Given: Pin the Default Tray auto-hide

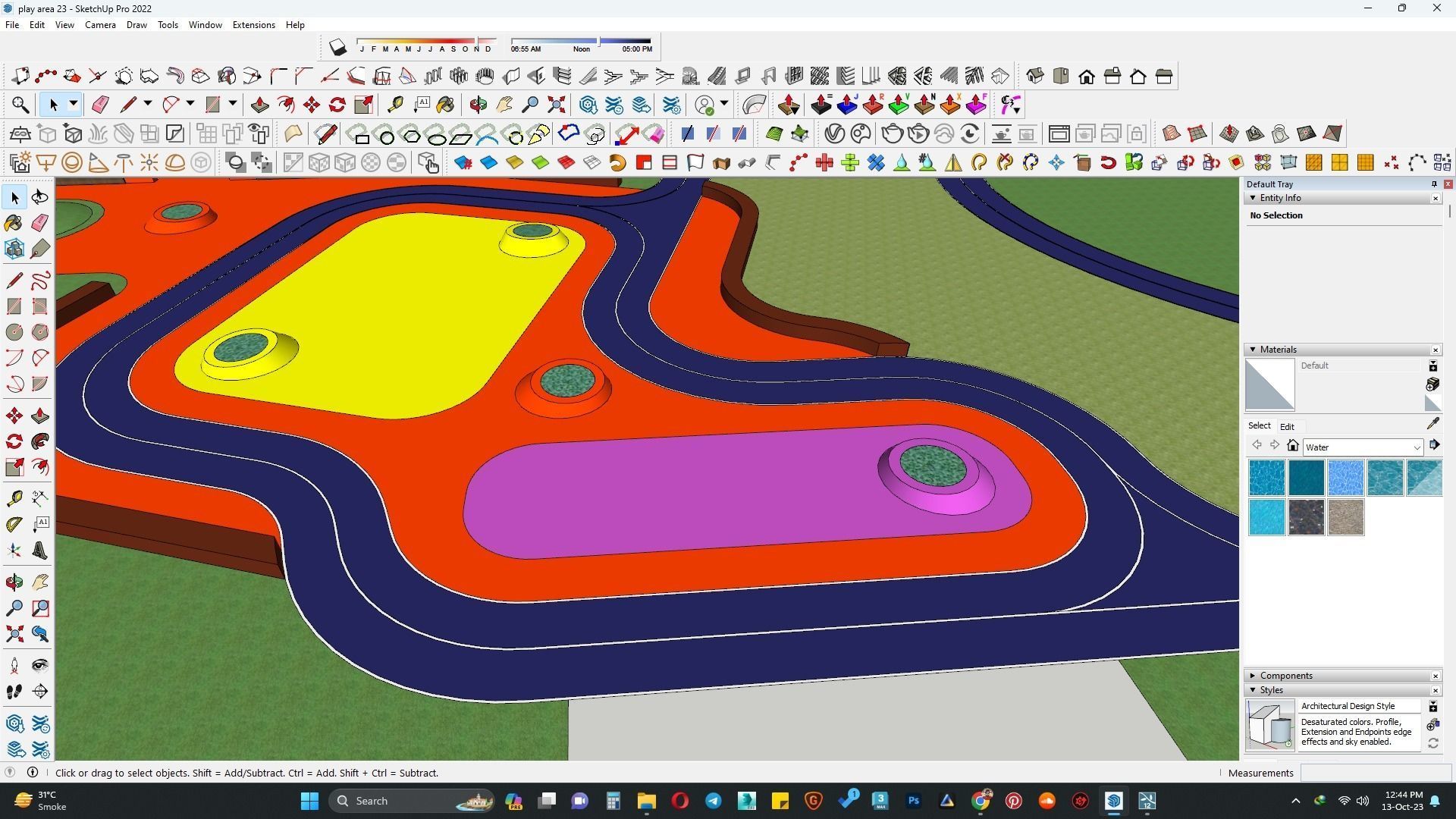Looking at the screenshot, I should click(1433, 184).
